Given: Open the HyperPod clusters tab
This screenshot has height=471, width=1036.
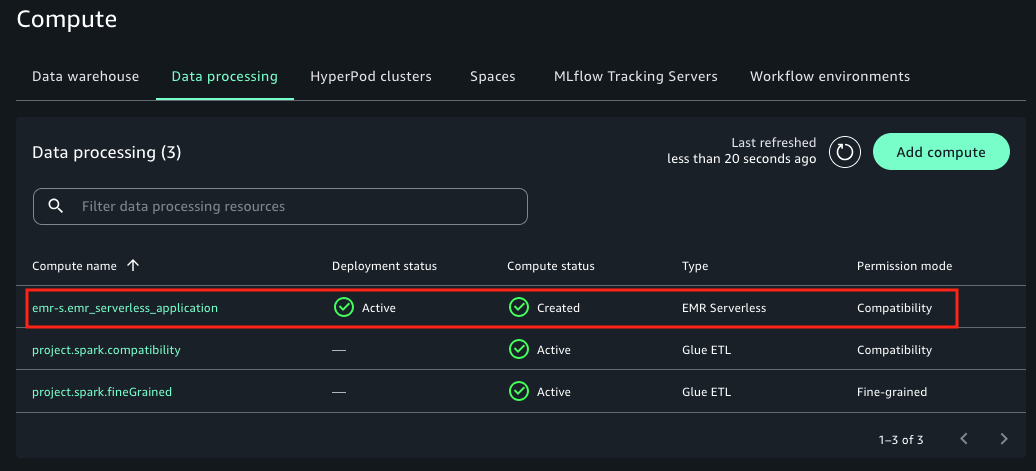Looking at the screenshot, I should 371,77.
